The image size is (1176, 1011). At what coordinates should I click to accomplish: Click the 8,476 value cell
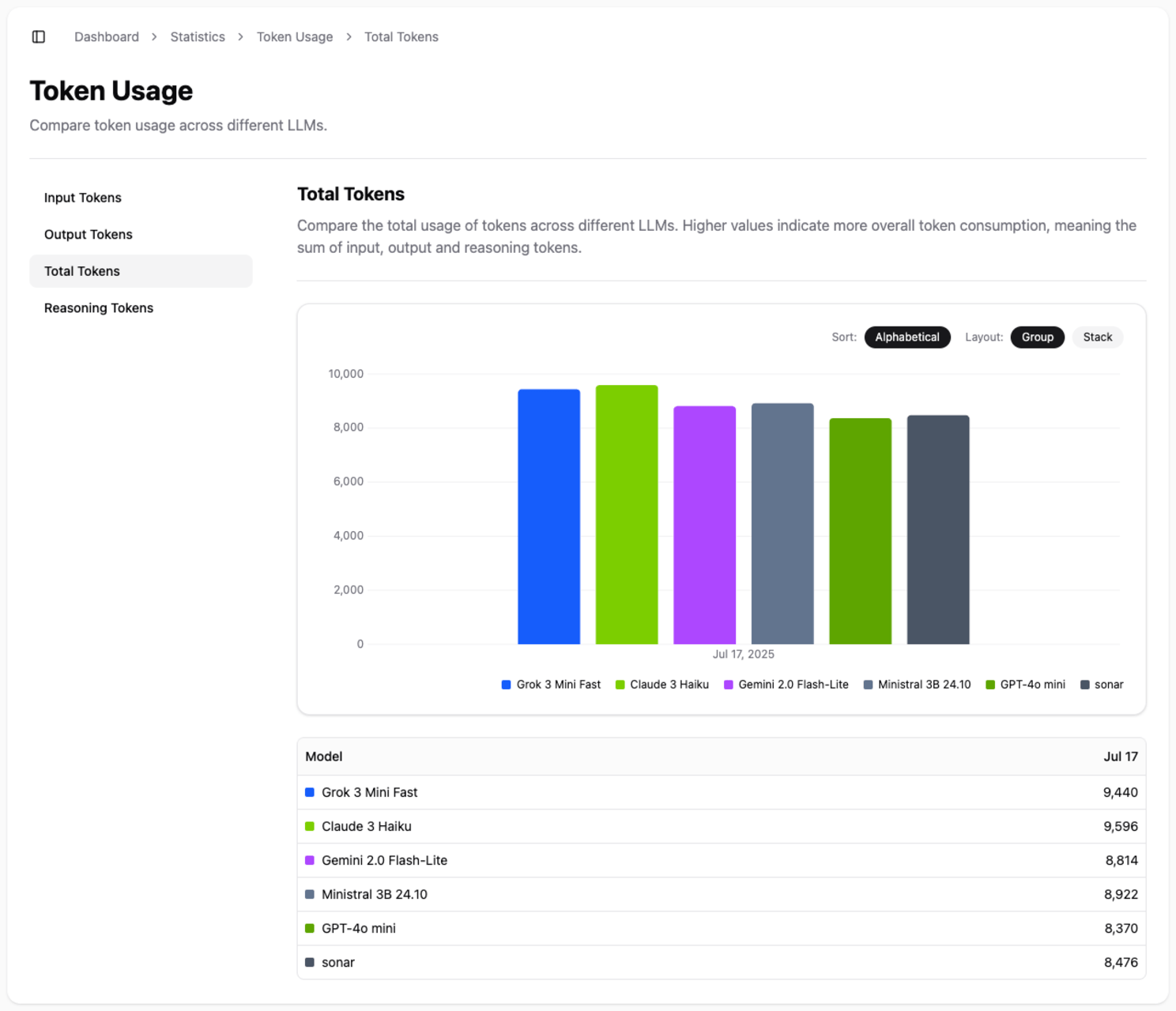pyautogui.click(x=1121, y=962)
